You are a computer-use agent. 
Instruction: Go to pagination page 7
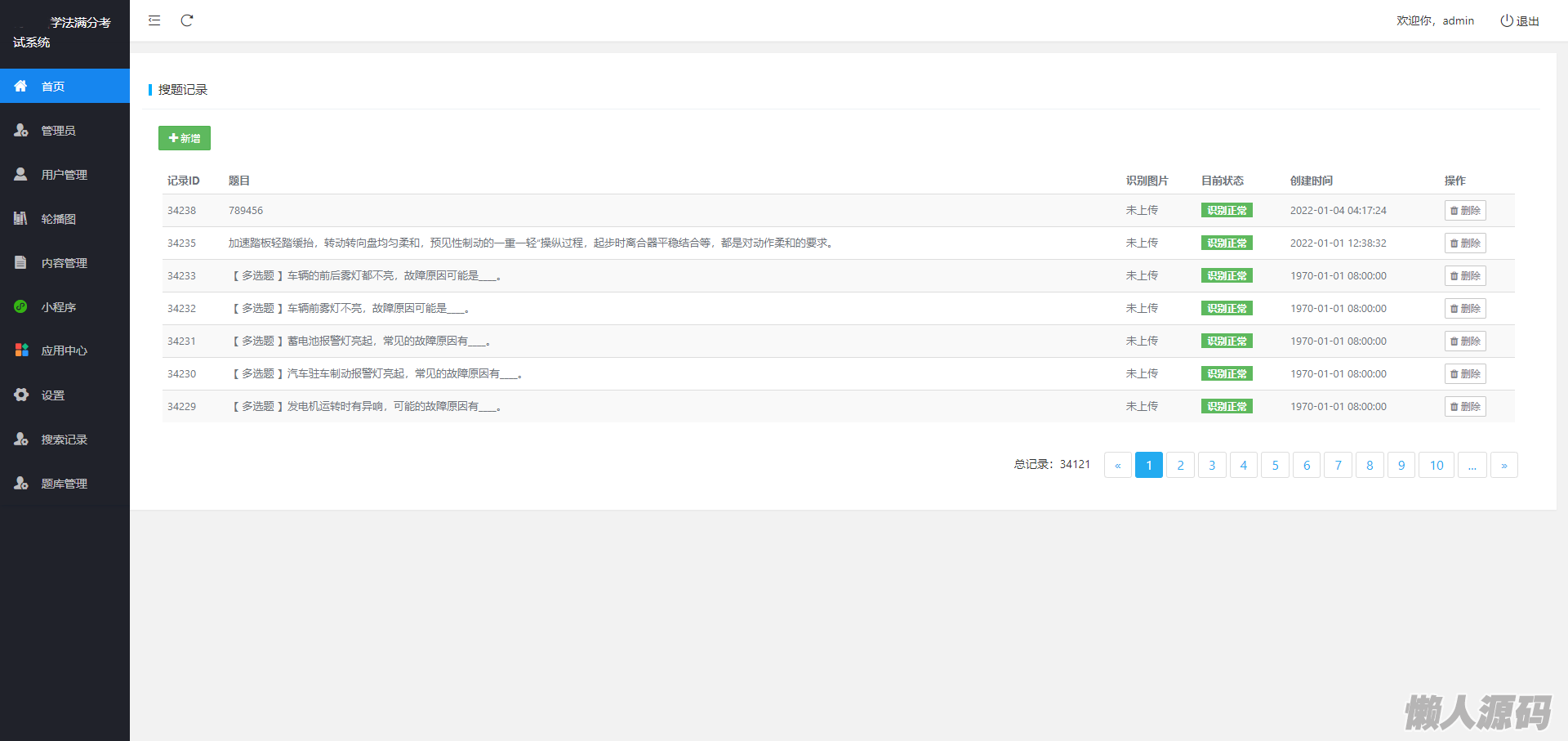(x=1338, y=465)
